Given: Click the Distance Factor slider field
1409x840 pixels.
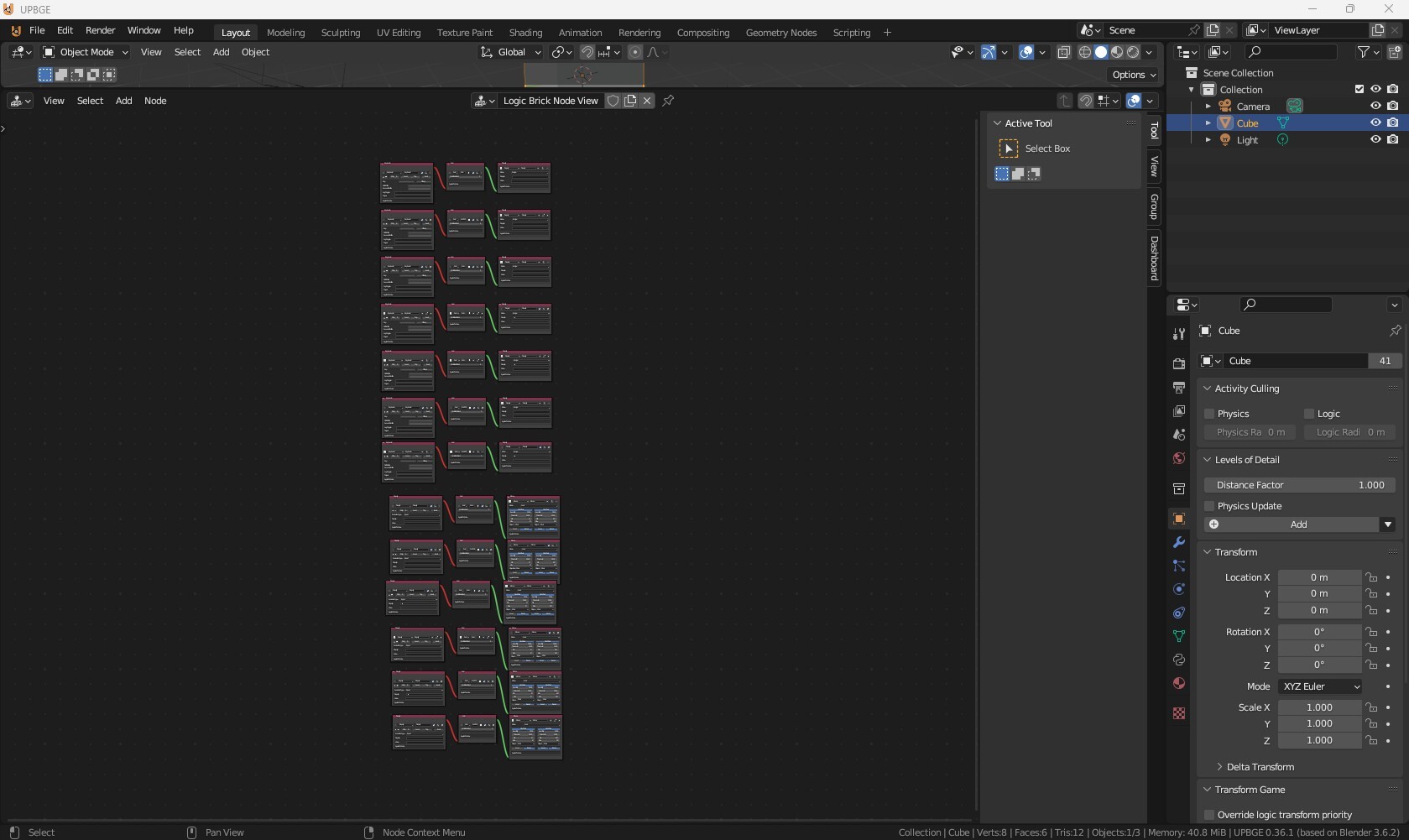Looking at the screenshot, I should 1299,485.
